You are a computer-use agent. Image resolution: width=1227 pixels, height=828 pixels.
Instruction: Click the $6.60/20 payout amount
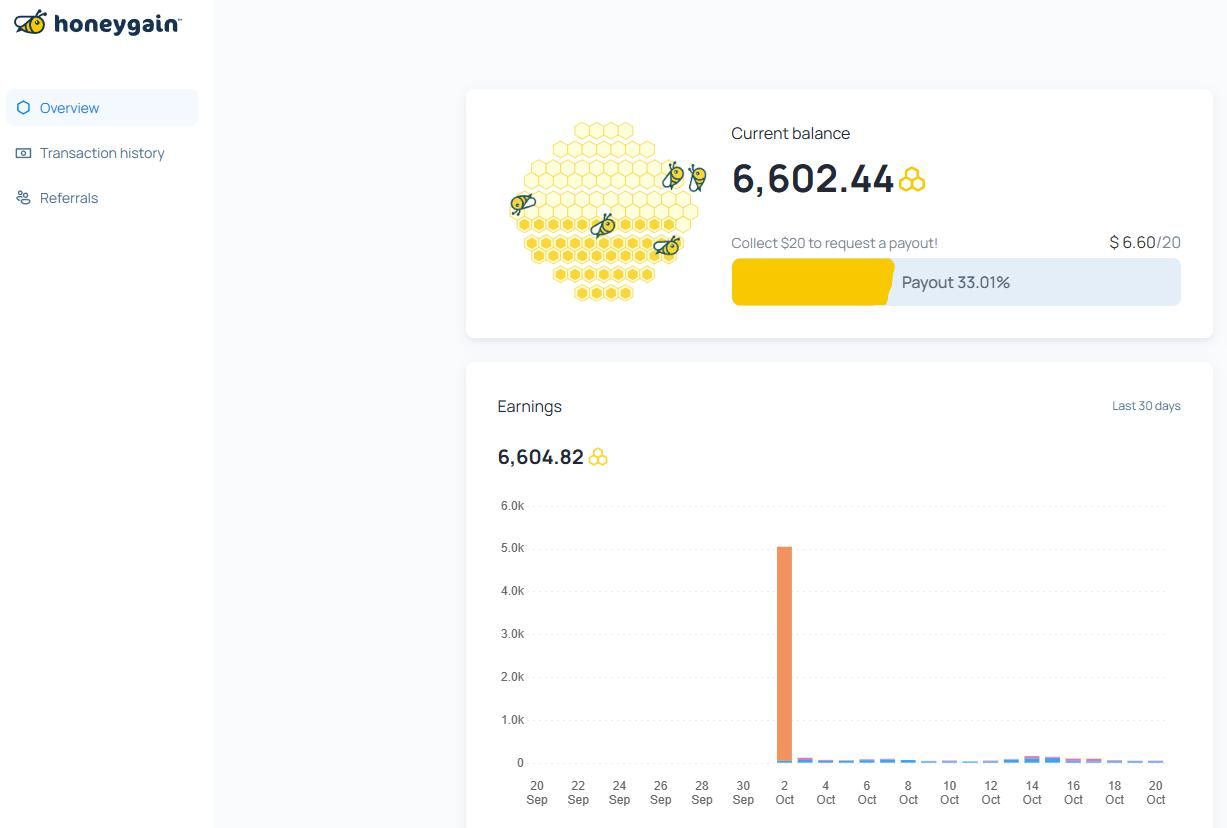tap(1144, 243)
